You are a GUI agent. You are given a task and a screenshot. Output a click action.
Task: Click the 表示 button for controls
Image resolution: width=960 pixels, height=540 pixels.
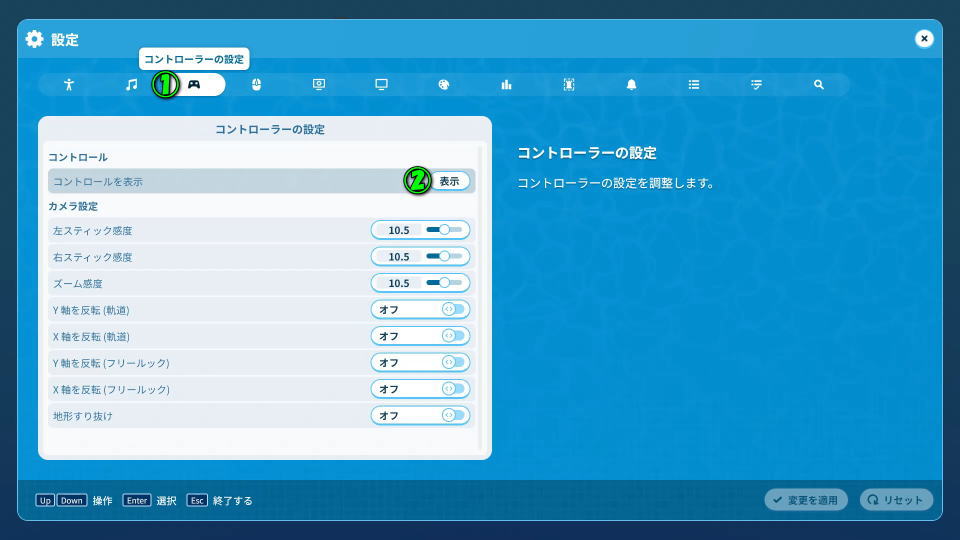click(x=449, y=181)
